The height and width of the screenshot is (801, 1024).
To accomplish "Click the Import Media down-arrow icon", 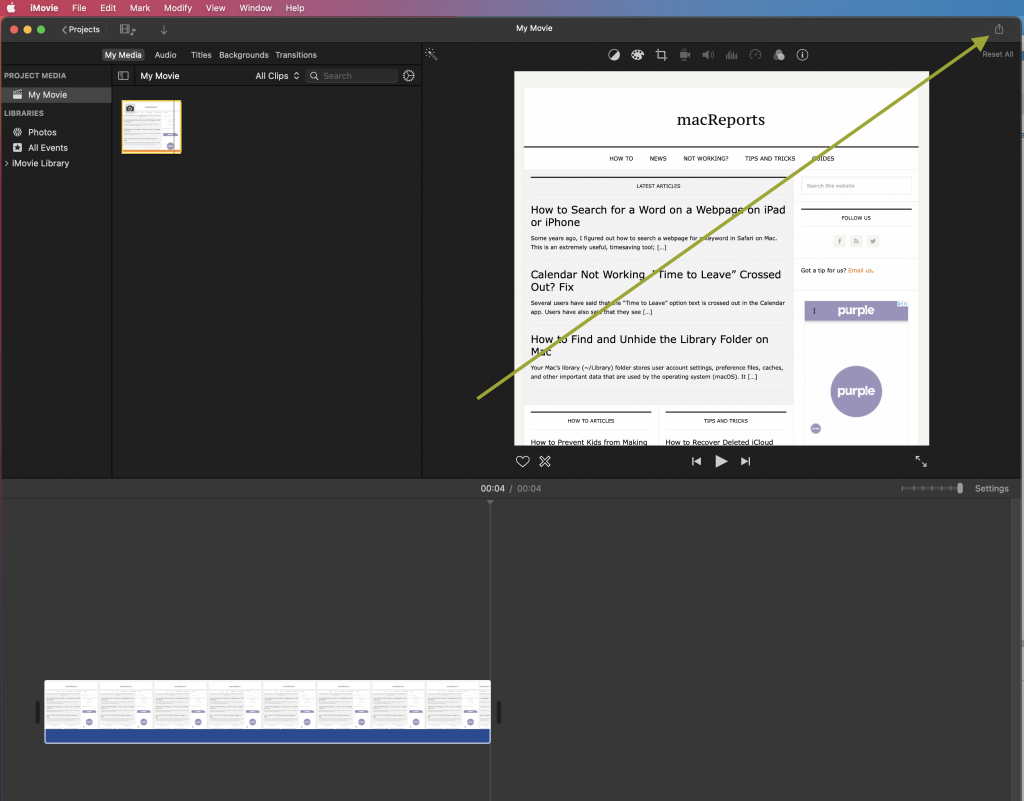I will (164, 30).
